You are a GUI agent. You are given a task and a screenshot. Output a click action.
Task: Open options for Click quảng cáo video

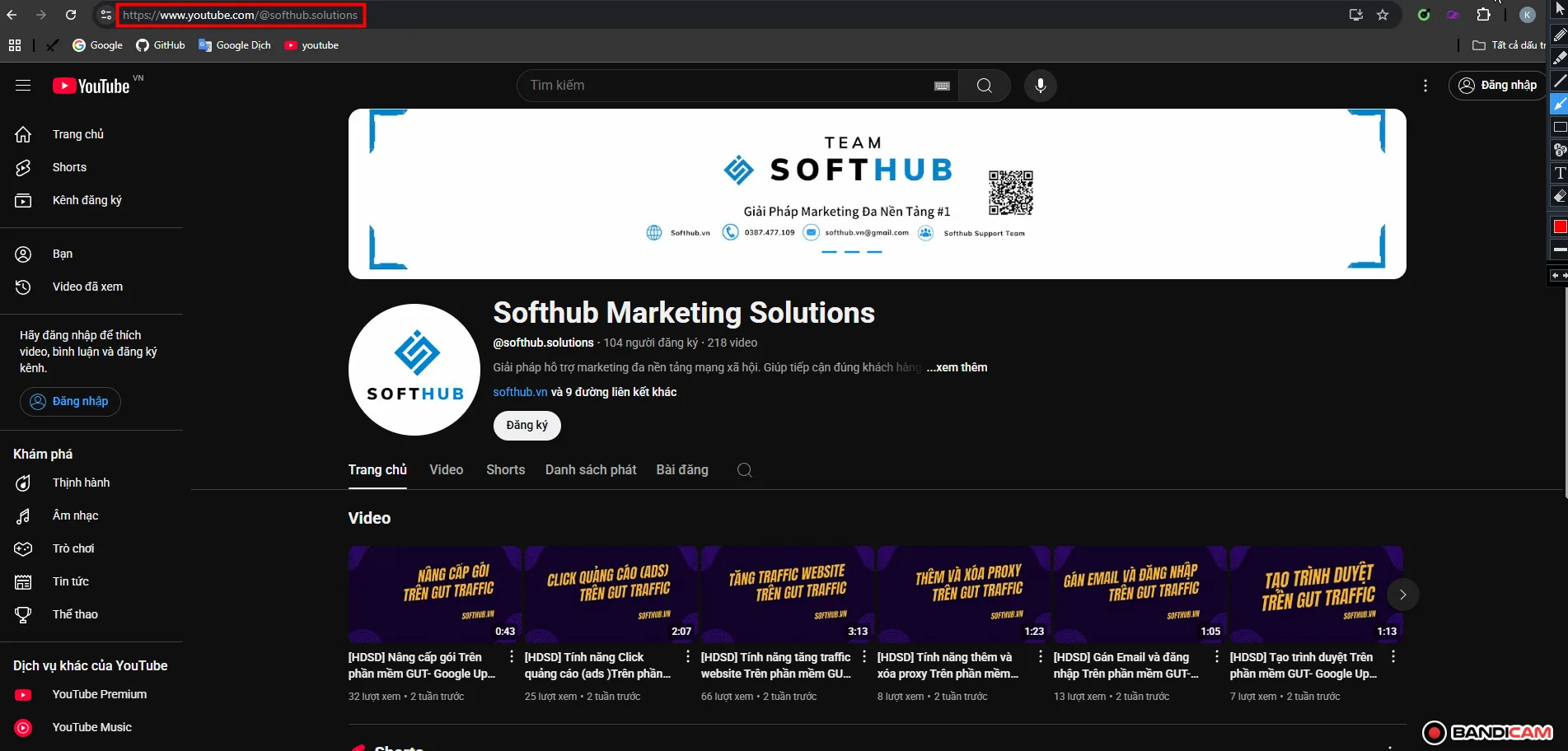tap(688, 657)
